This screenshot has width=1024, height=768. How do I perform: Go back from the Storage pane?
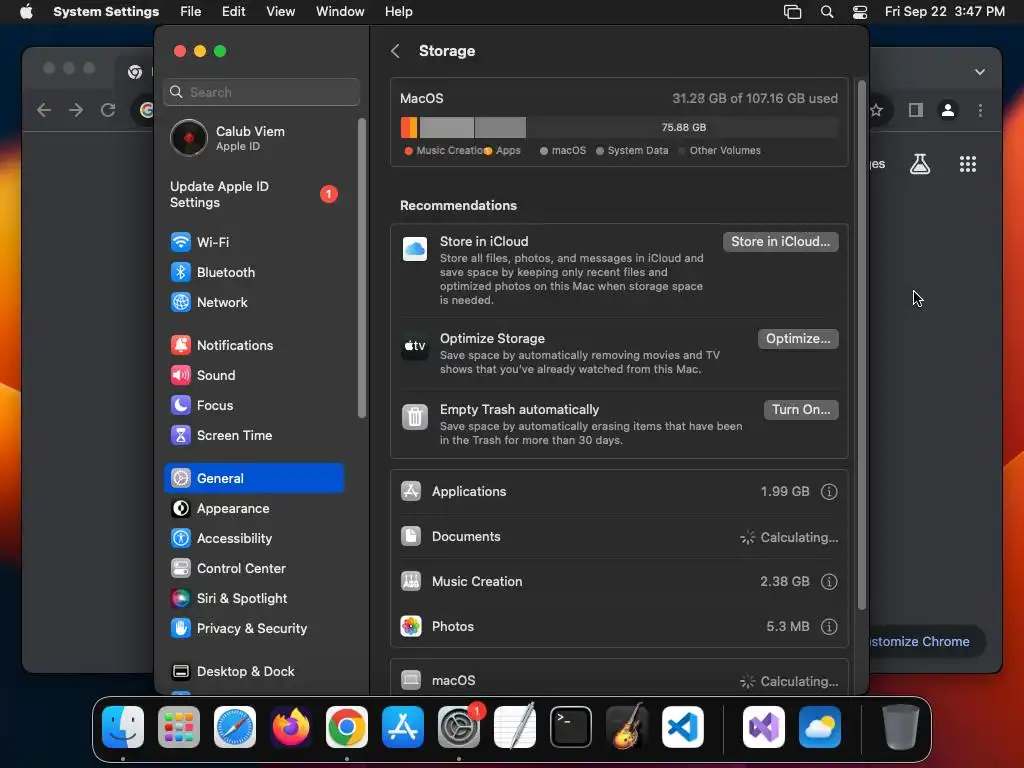[395, 51]
